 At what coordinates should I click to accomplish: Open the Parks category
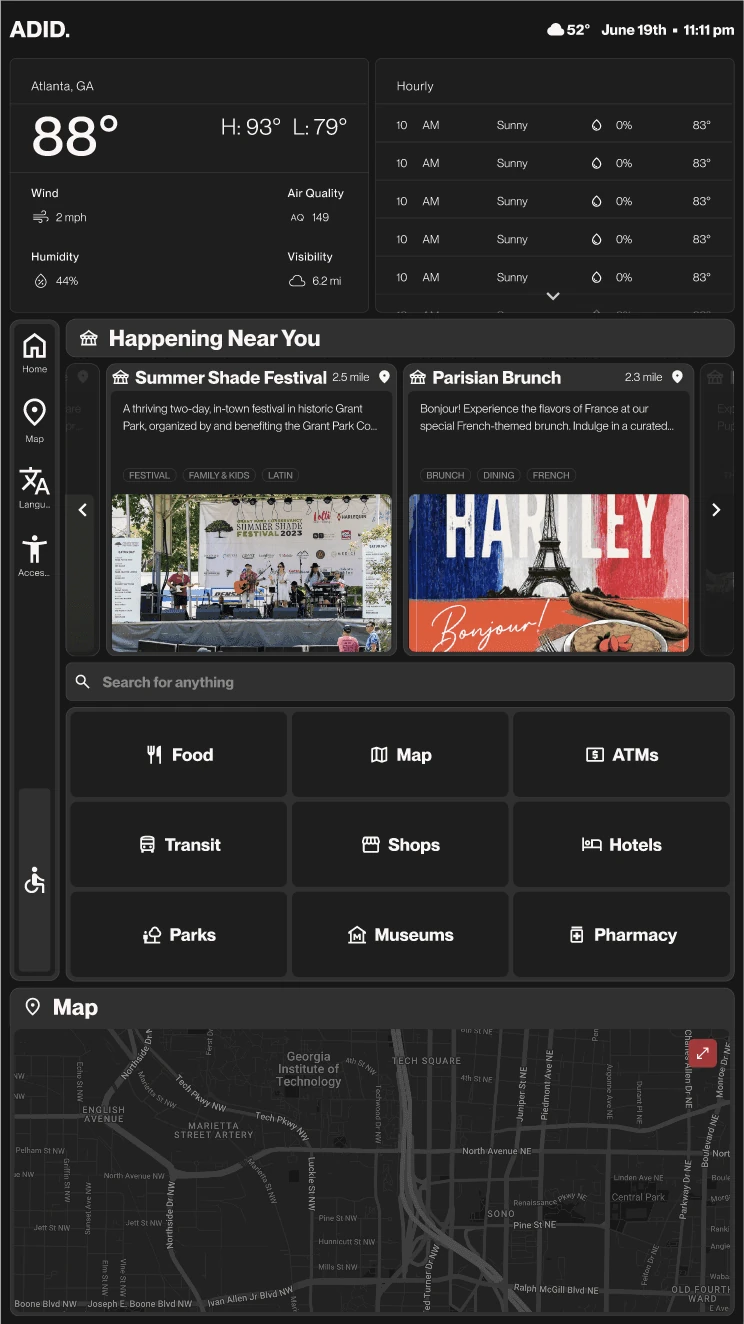point(179,935)
